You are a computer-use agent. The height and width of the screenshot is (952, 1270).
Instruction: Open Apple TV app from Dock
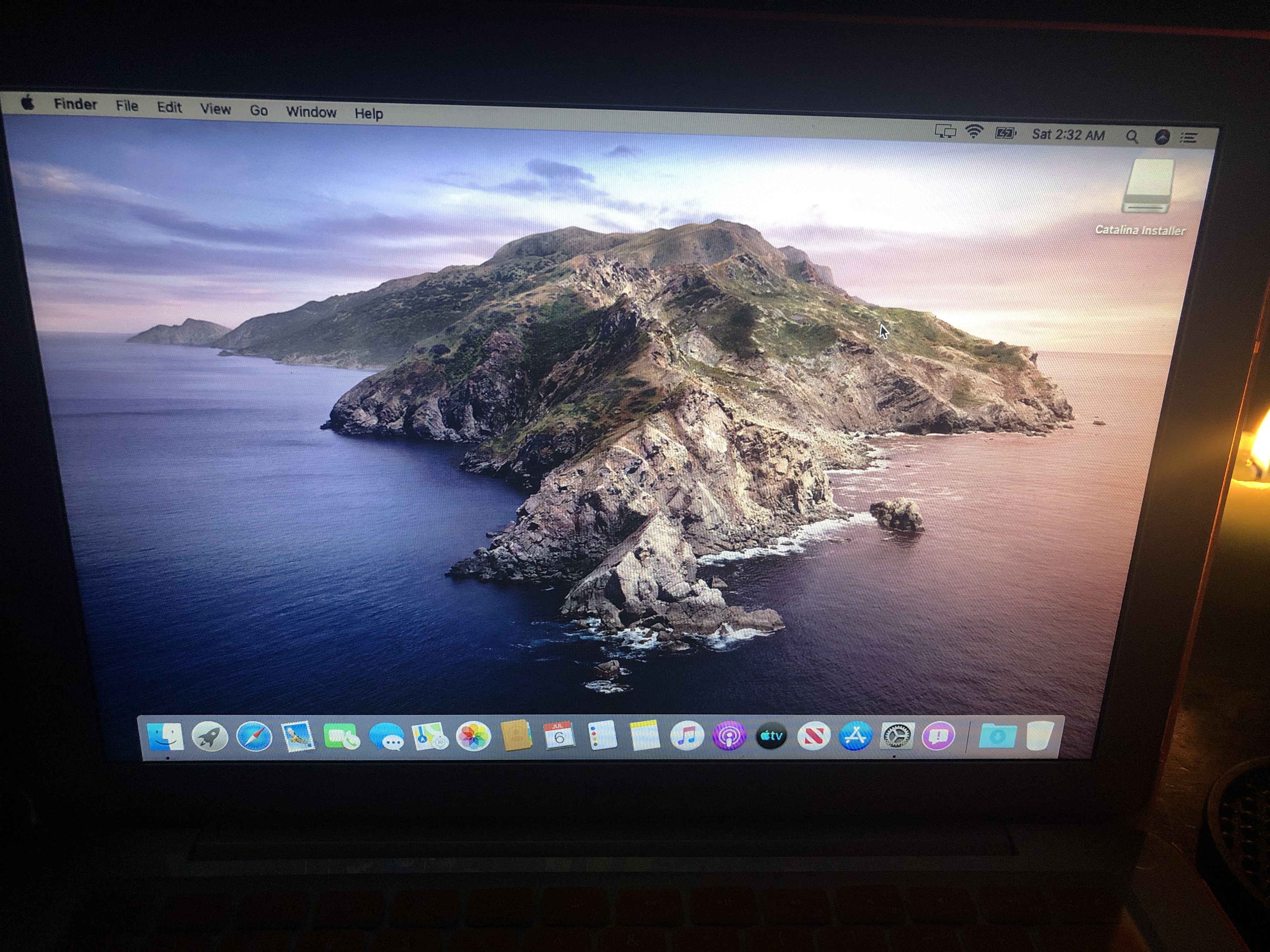pyautogui.click(x=771, y=735)
